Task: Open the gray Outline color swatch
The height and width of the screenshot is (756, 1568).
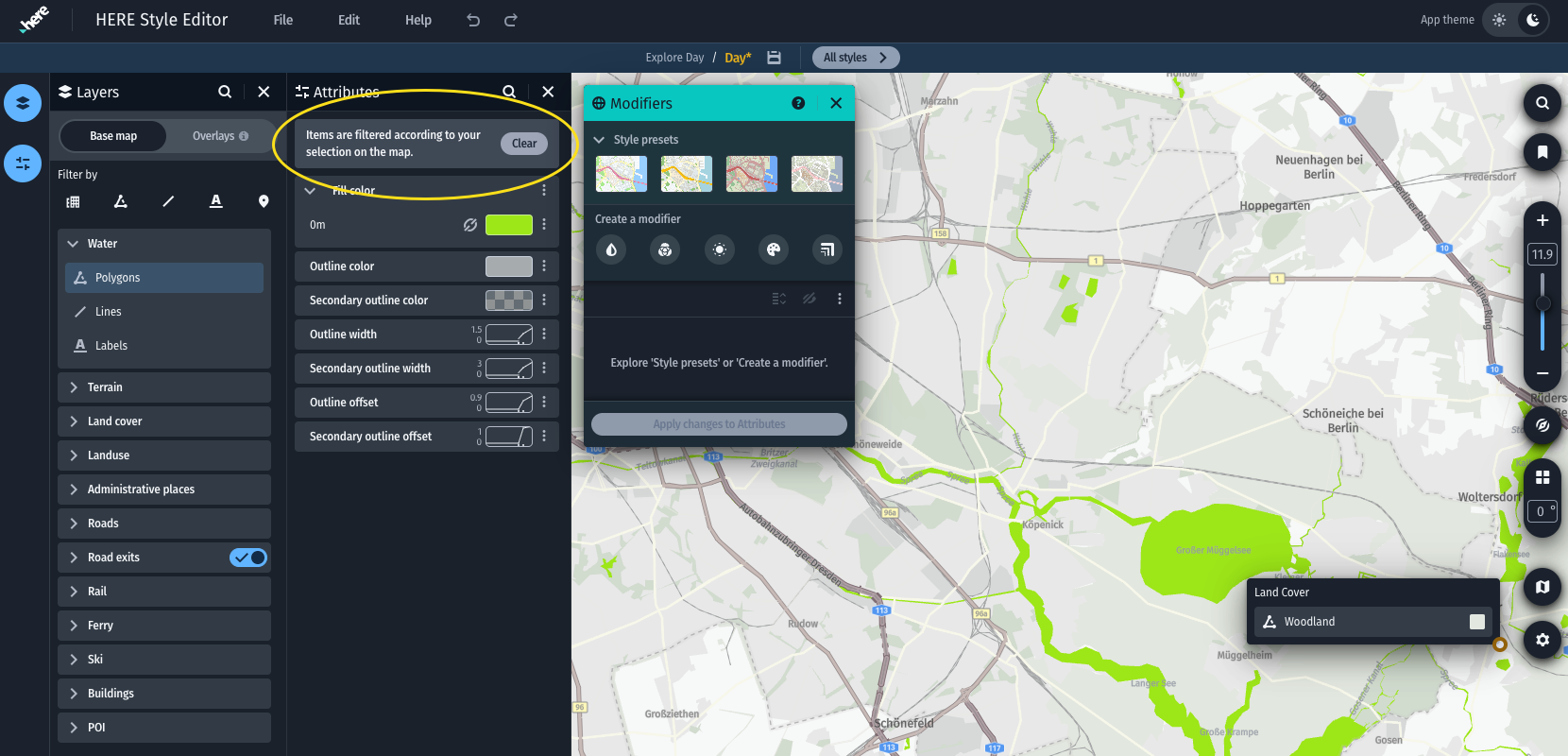Action: [509, 266]
